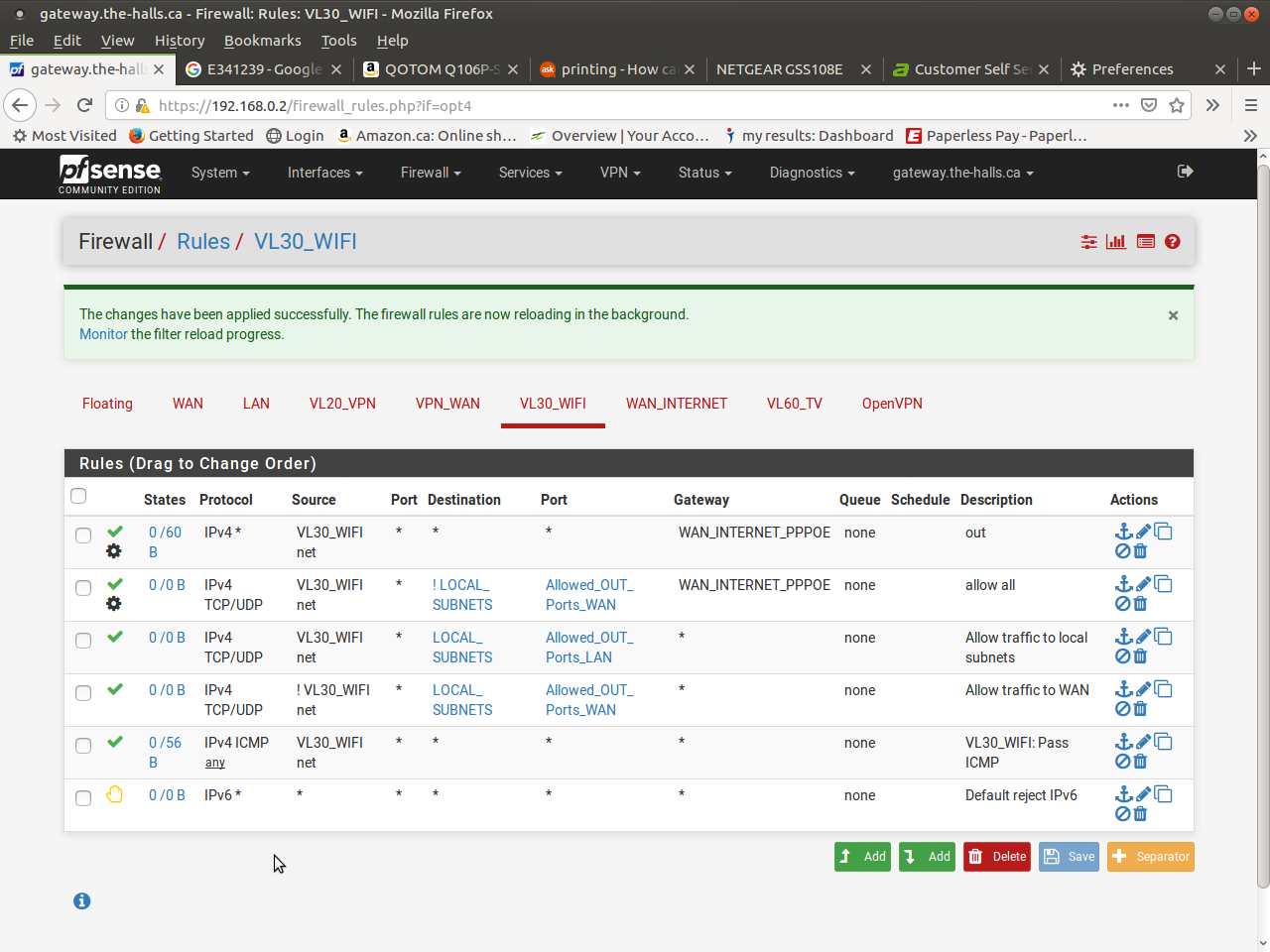Screen dimensions: 1270x952
Task: Open the WAN_INTERNET rules tab
Action: point(677,404)
